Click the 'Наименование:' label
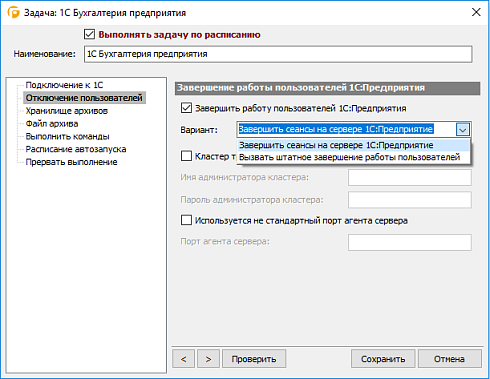This screenshot has width=490, height=379. (x=45, y=54)
